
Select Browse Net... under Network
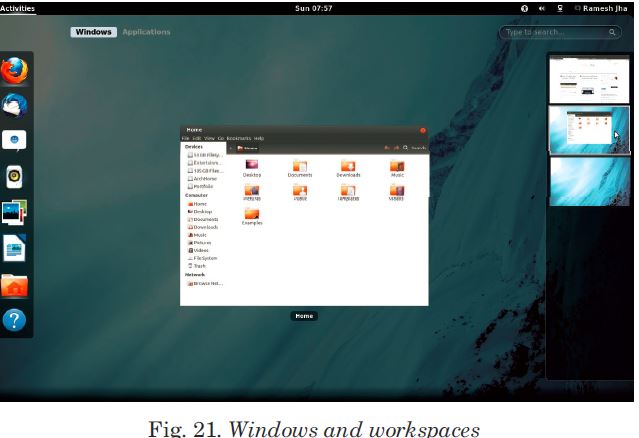point(205,283)
